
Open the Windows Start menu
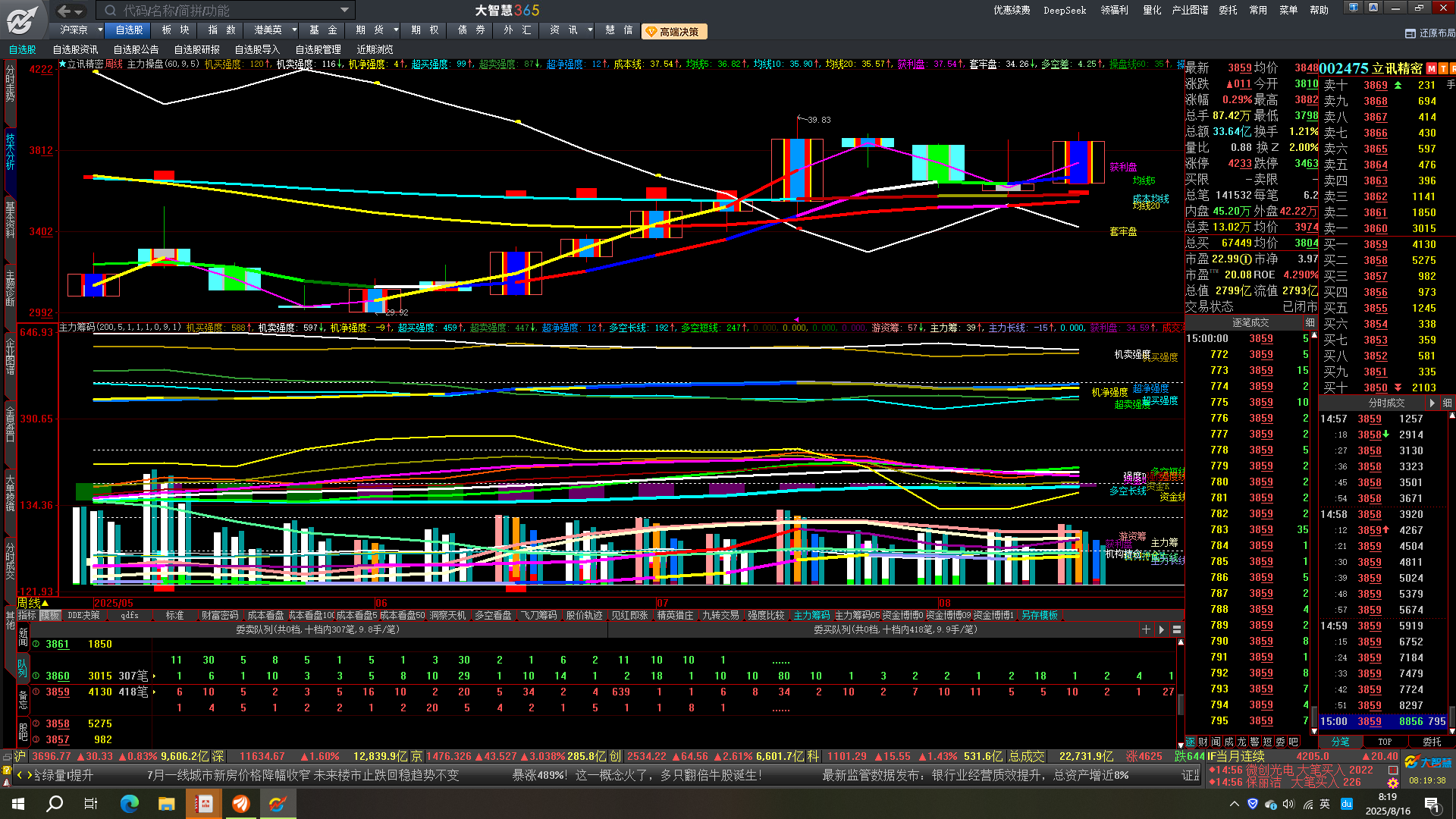click(18, 804)
